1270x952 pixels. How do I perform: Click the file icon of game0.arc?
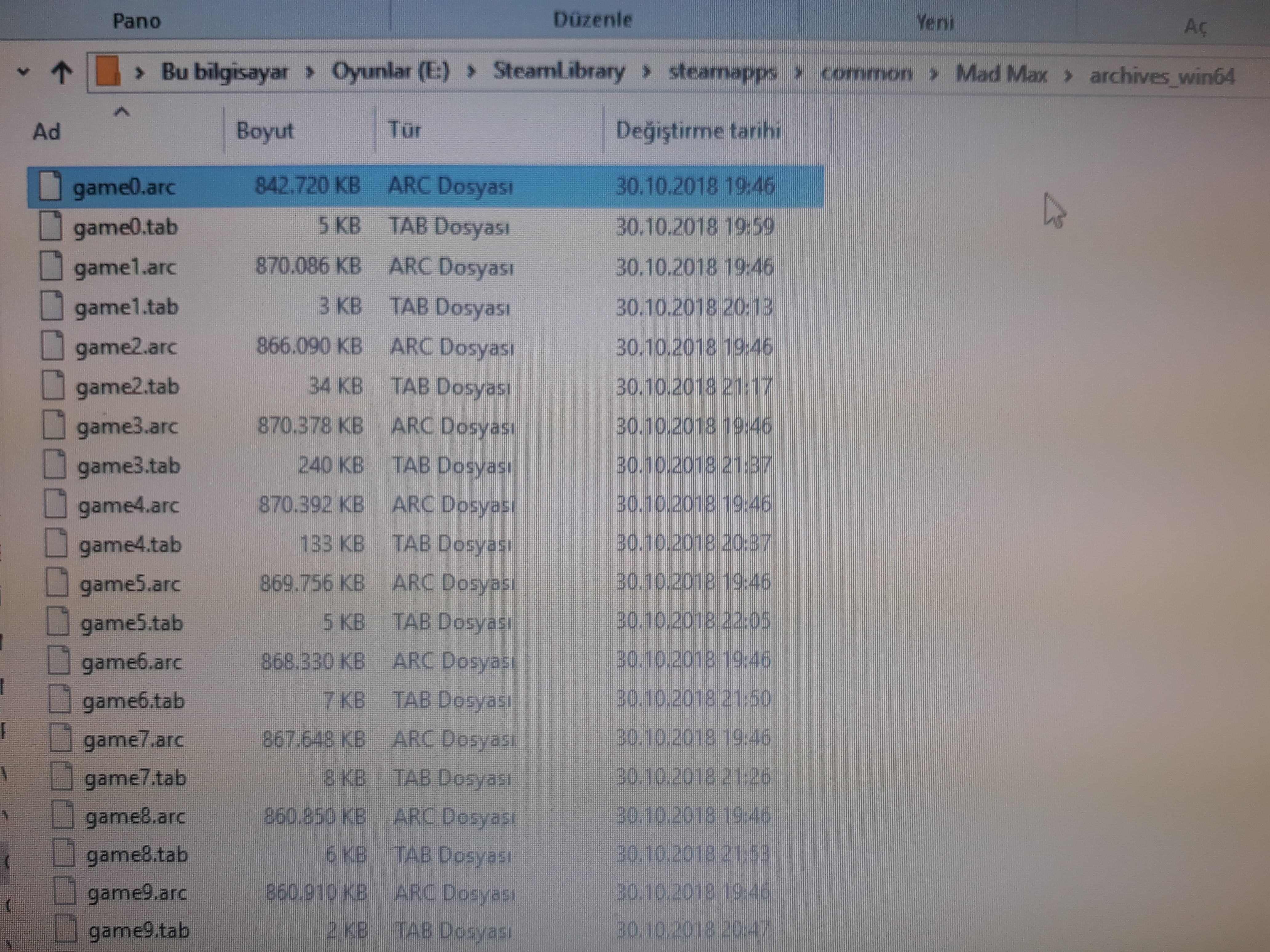coord(50,186)
